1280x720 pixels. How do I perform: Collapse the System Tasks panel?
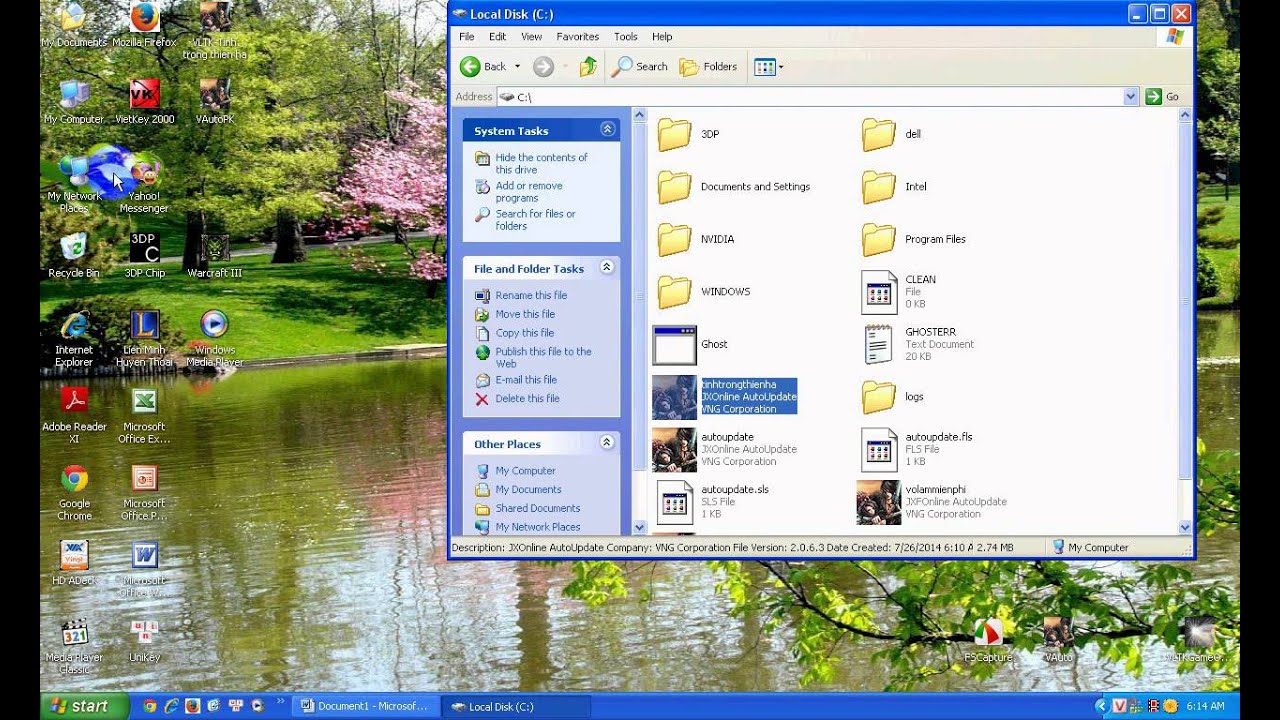pos(607,130)
